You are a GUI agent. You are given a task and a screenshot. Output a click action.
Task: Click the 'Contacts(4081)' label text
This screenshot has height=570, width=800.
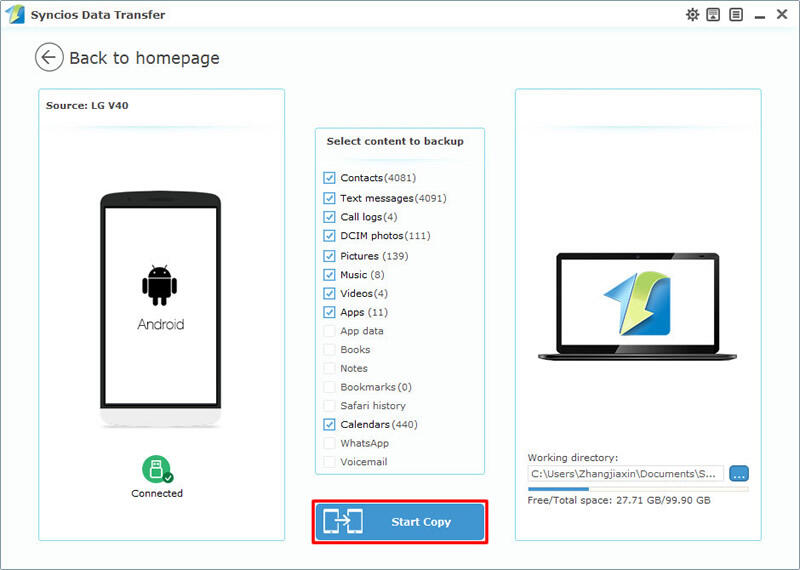tap(378, 178)
